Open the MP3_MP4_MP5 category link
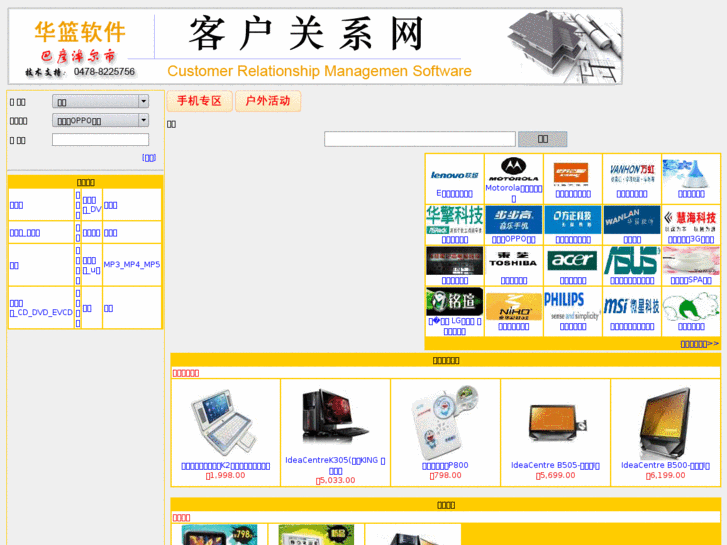This screenshot has height=545, width=727. pyautogui.click(x=132, y=264)
